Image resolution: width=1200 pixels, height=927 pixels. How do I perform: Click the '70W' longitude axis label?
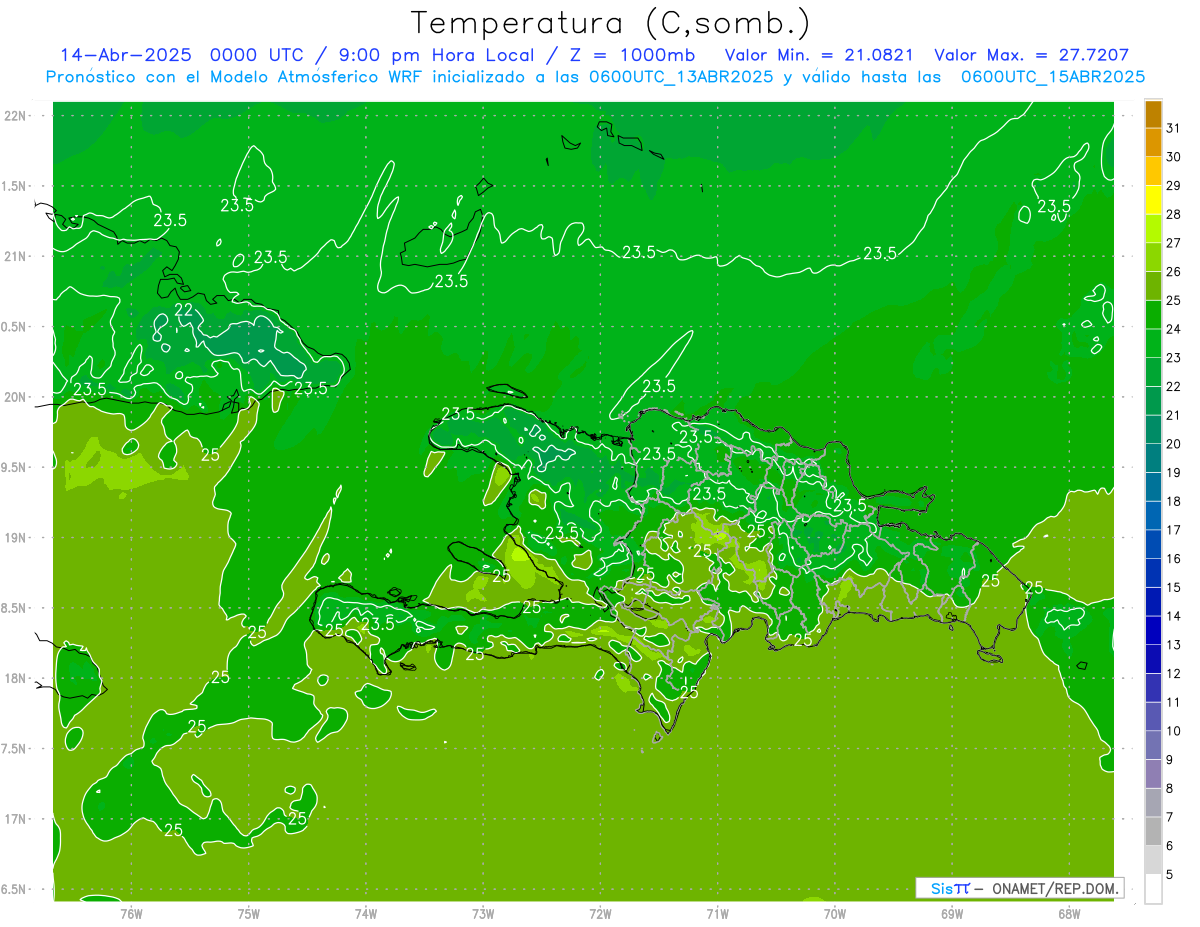click(x=835, y=913)
